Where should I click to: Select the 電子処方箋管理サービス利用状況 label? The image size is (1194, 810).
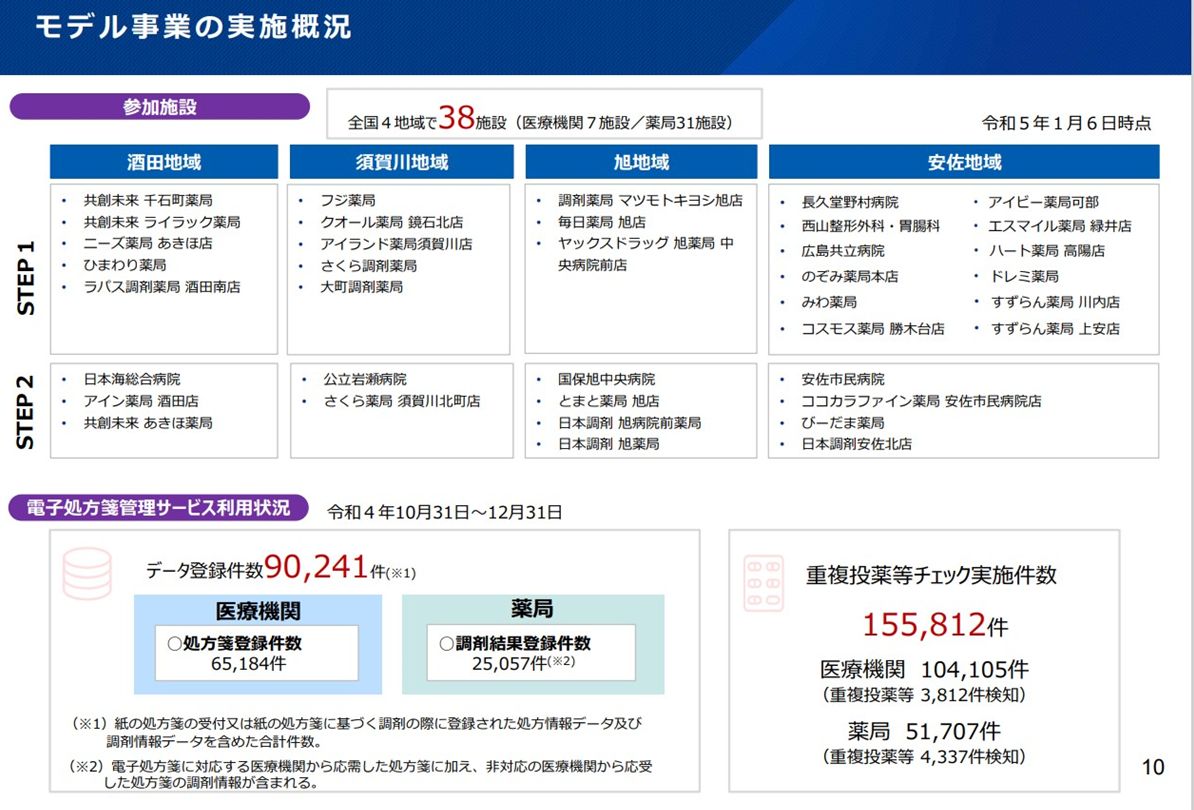[x=160, y=508]
